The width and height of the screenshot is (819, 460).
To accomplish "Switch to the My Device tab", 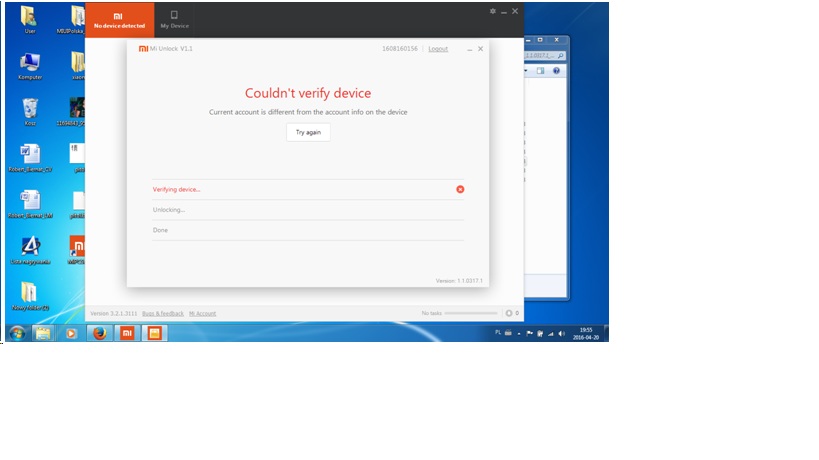I will coord(174,19).
